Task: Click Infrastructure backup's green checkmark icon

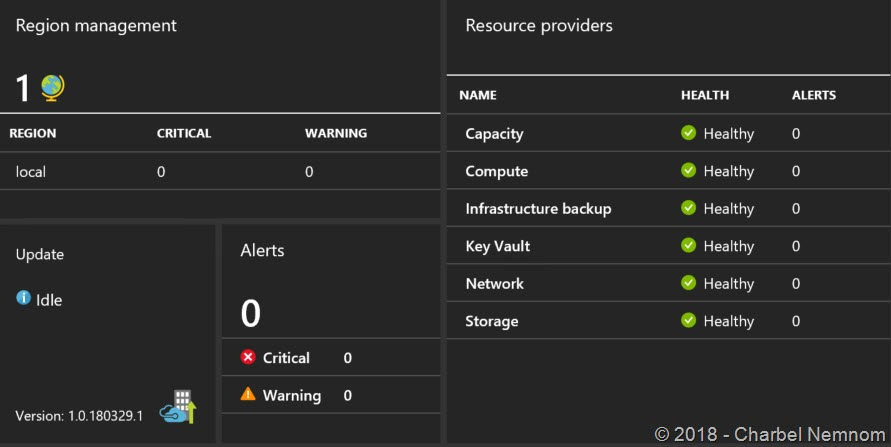Action: [x=688, y=207]
